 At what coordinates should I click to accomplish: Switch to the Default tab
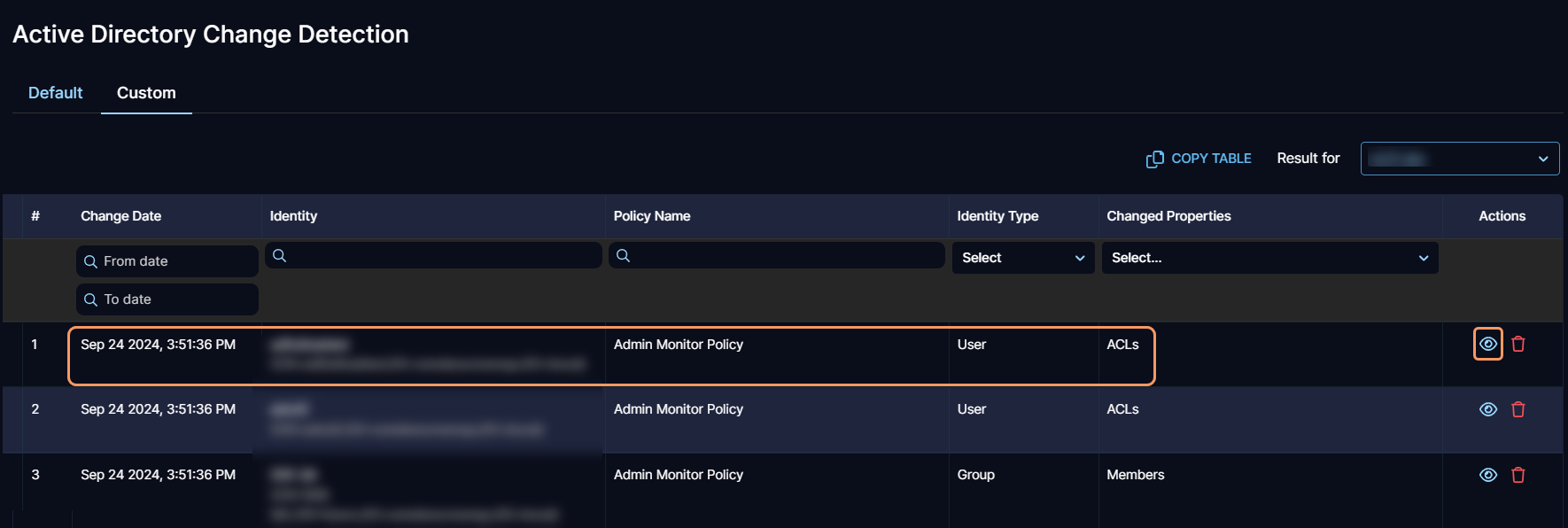(x=55, y=93)
